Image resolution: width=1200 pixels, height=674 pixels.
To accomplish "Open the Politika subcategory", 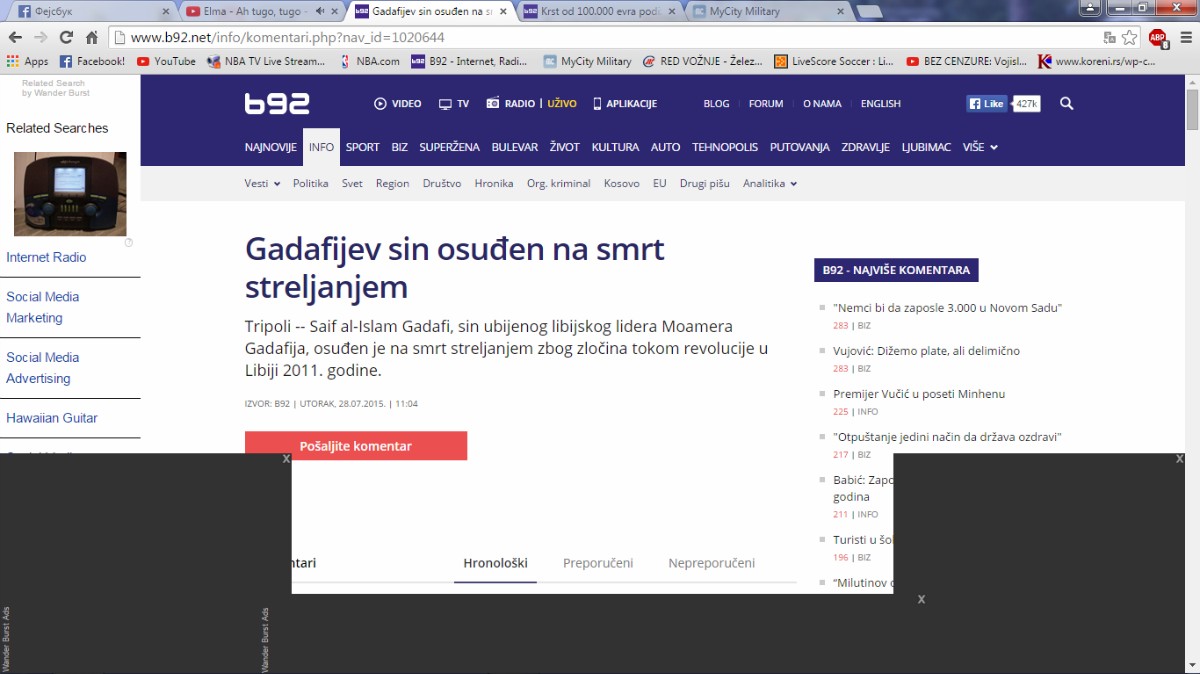I will click(x=311, y=183).
